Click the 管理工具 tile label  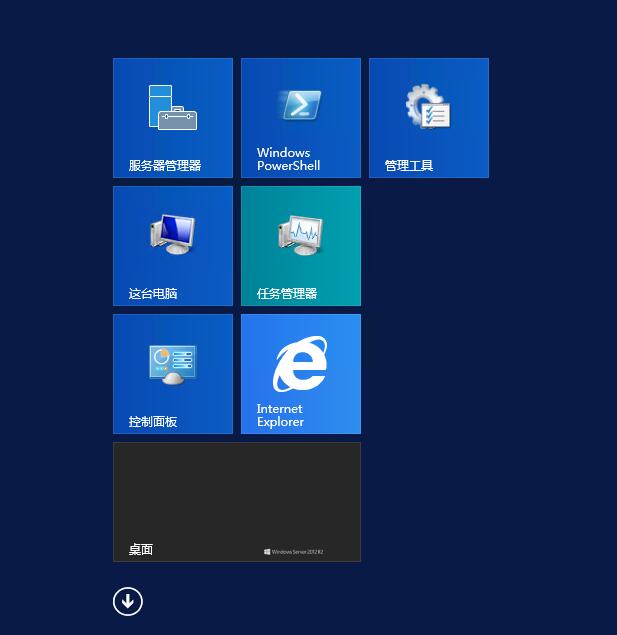409,166
